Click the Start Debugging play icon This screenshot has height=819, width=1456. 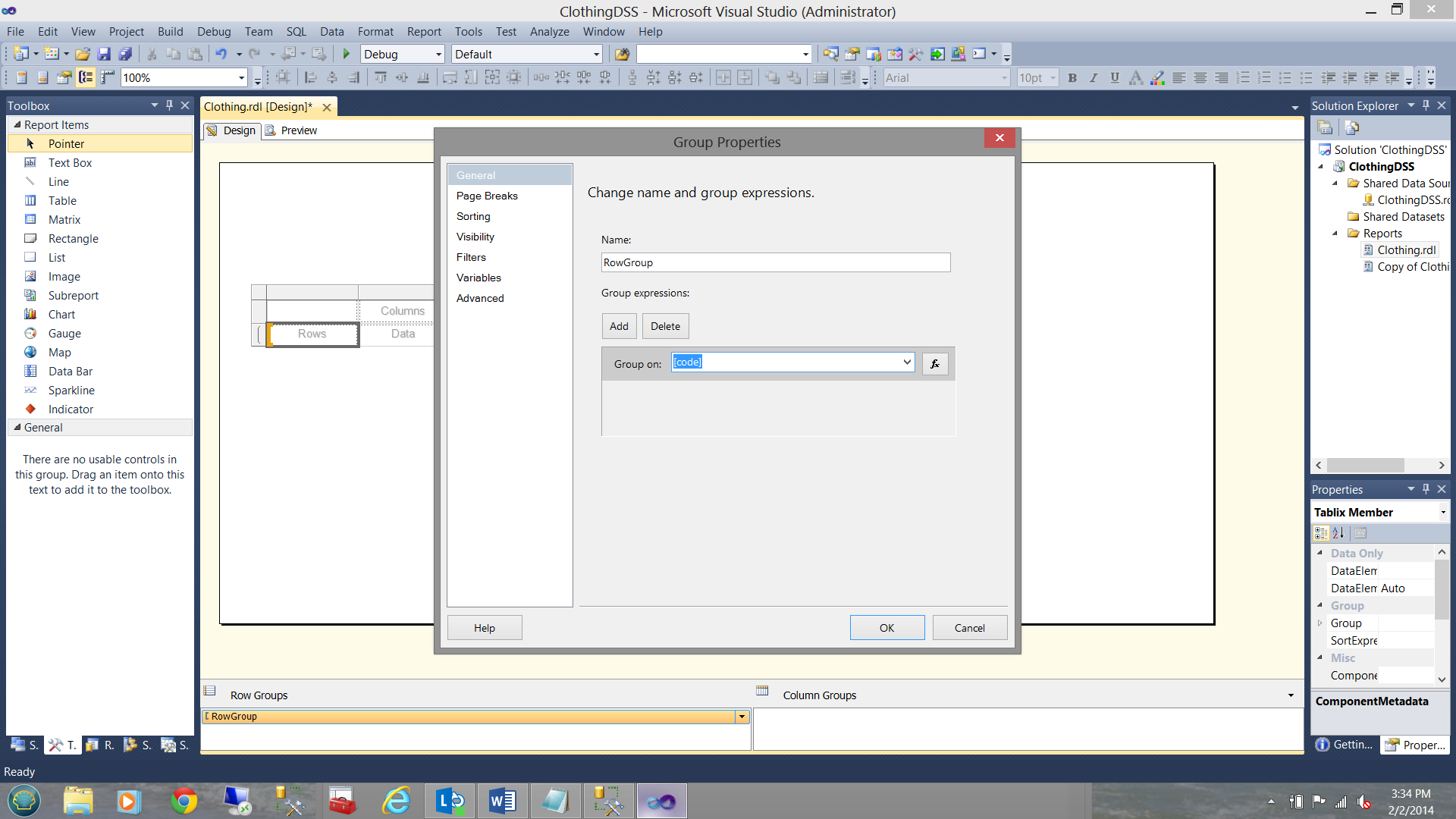point(347,54)
